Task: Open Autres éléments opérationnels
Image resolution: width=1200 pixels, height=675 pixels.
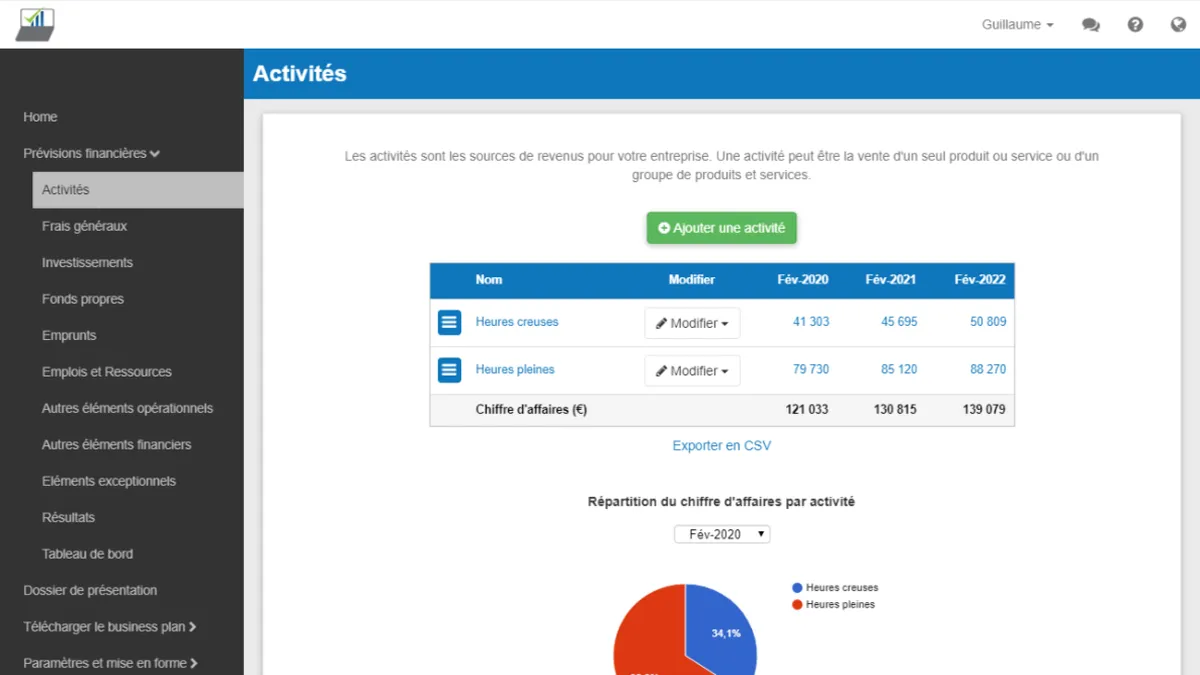Action: pos(127,408)
